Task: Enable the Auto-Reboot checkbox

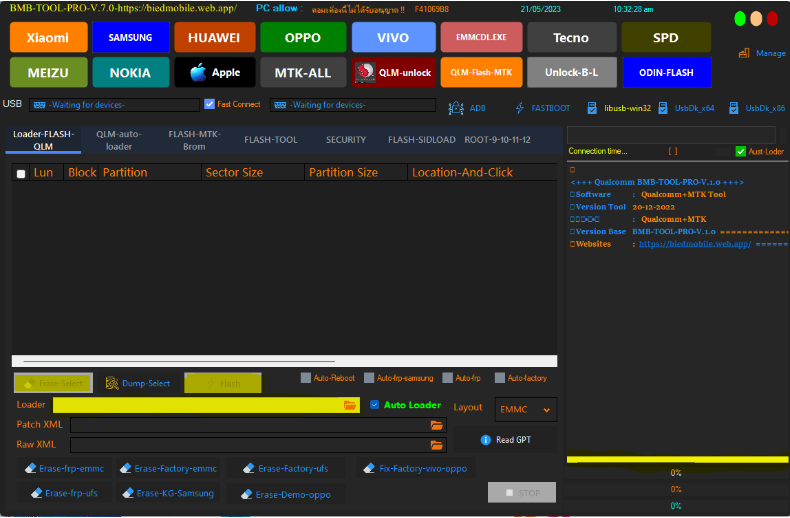Action: (305, 377)
